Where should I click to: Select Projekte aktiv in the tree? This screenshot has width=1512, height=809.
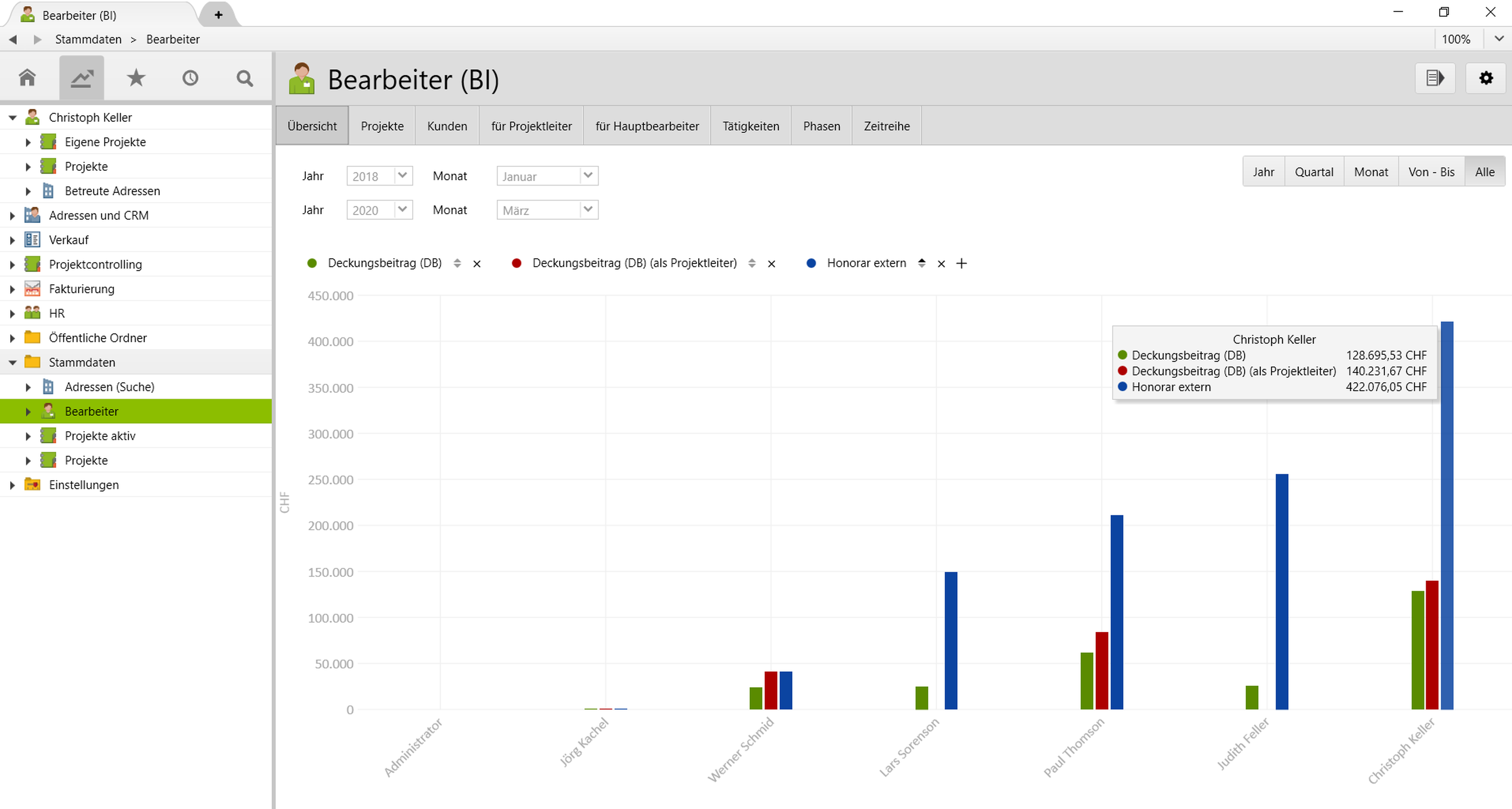(x=100, y=436)
